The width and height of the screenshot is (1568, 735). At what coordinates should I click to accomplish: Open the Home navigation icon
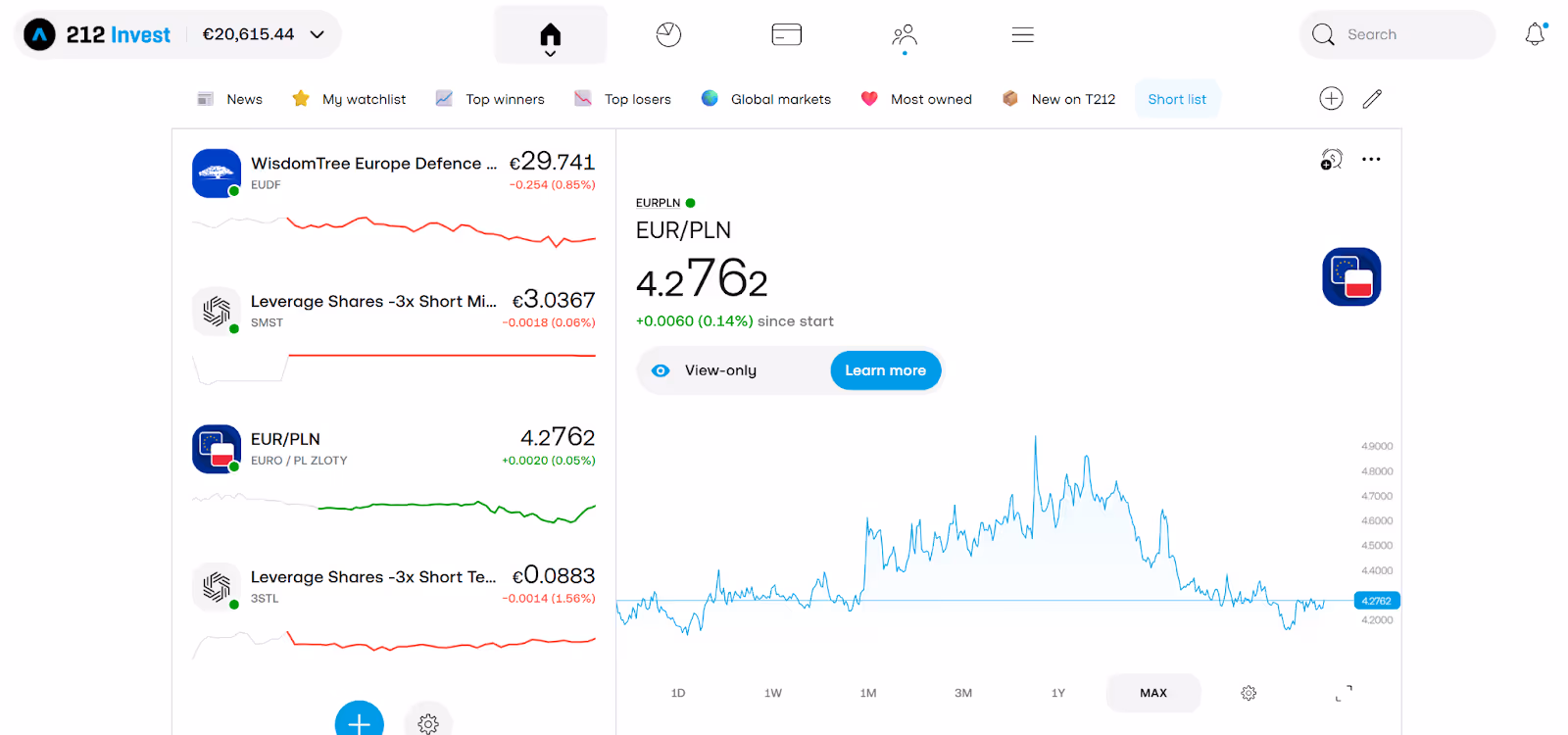(550, 35)
